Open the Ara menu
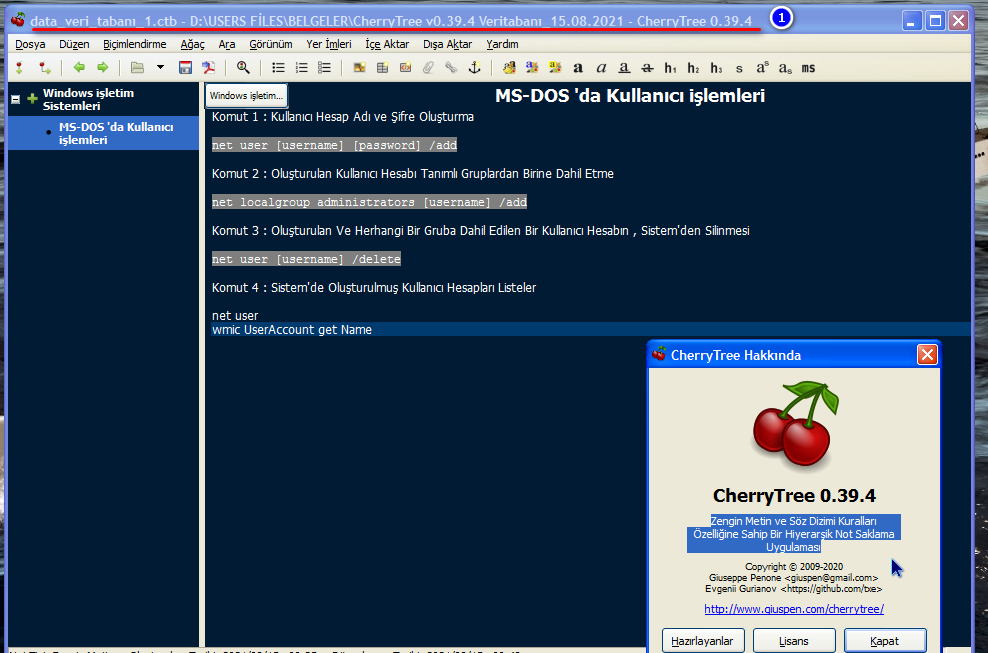 click(227, 44)
